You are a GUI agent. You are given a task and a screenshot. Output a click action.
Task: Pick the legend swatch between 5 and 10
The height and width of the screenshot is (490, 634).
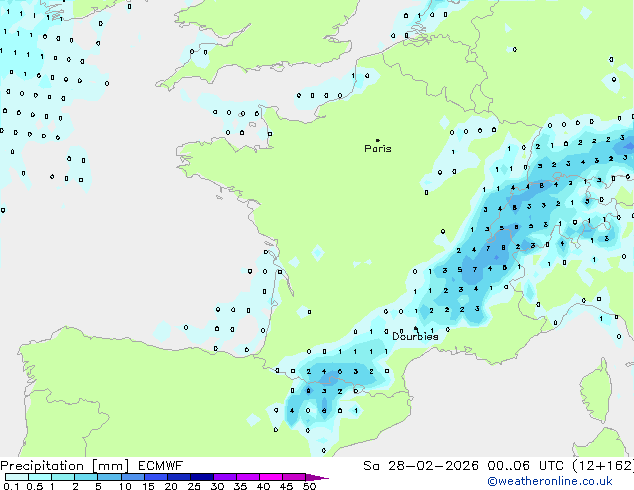(109, 477)
